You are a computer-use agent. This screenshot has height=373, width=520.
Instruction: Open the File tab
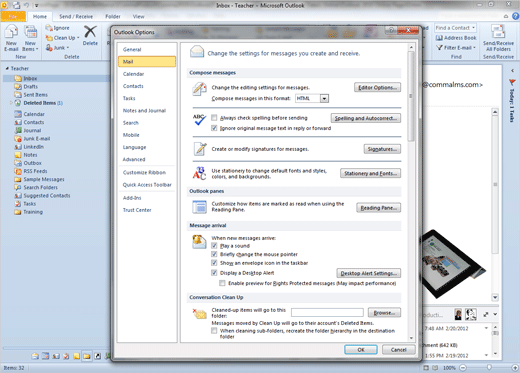click(x=13, y=16)
